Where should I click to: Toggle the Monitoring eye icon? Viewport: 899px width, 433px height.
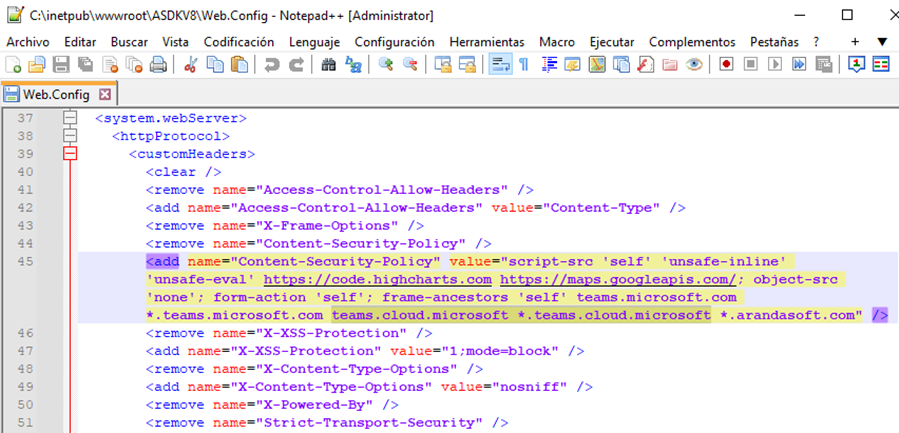[694, 65]
